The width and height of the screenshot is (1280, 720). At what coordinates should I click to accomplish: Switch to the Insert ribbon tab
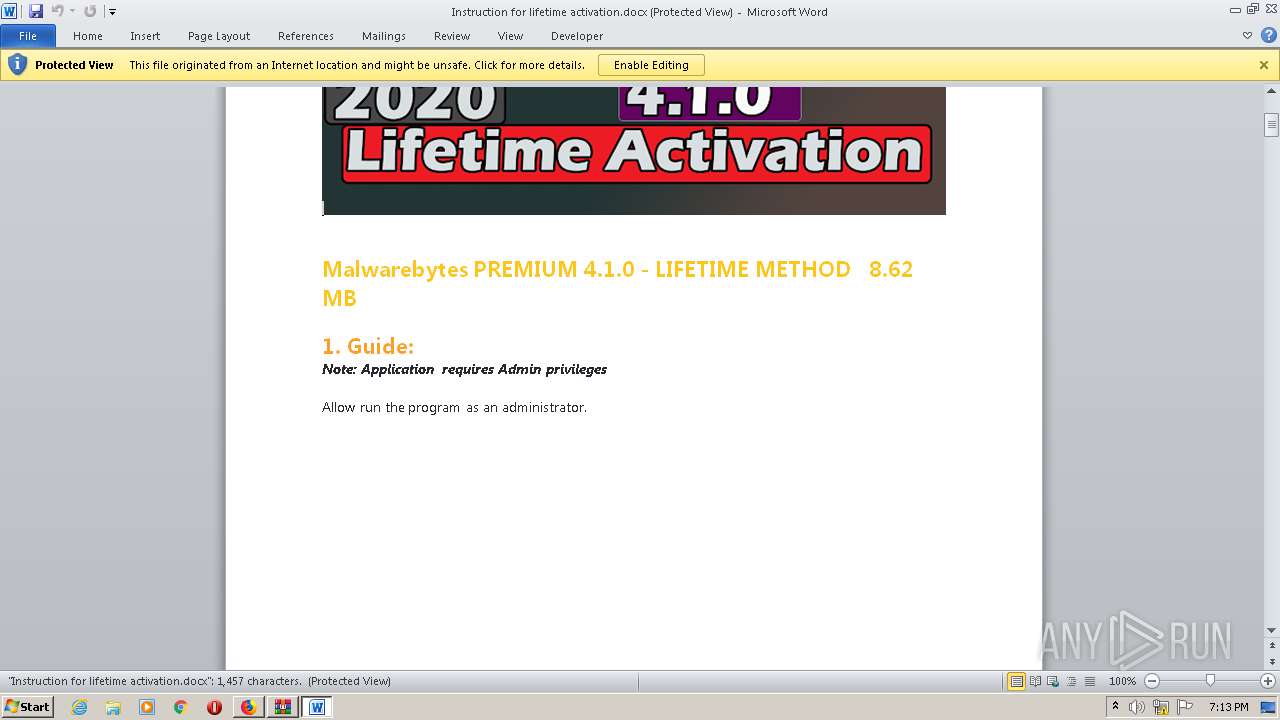145,36
